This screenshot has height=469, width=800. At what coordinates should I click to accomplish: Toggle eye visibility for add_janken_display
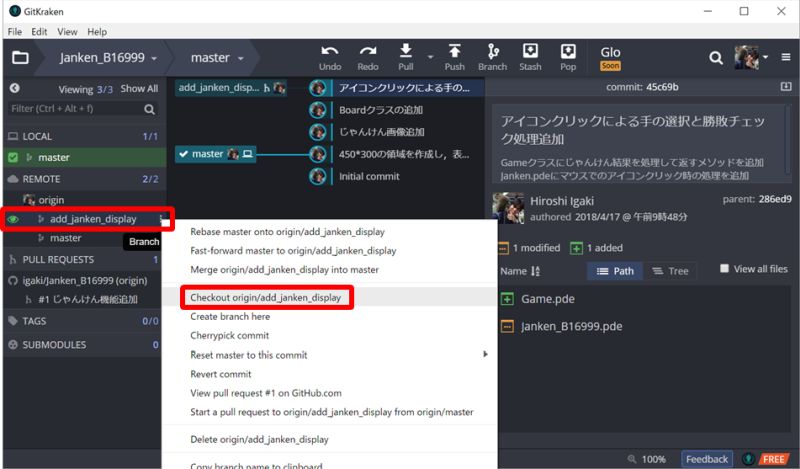13,219
